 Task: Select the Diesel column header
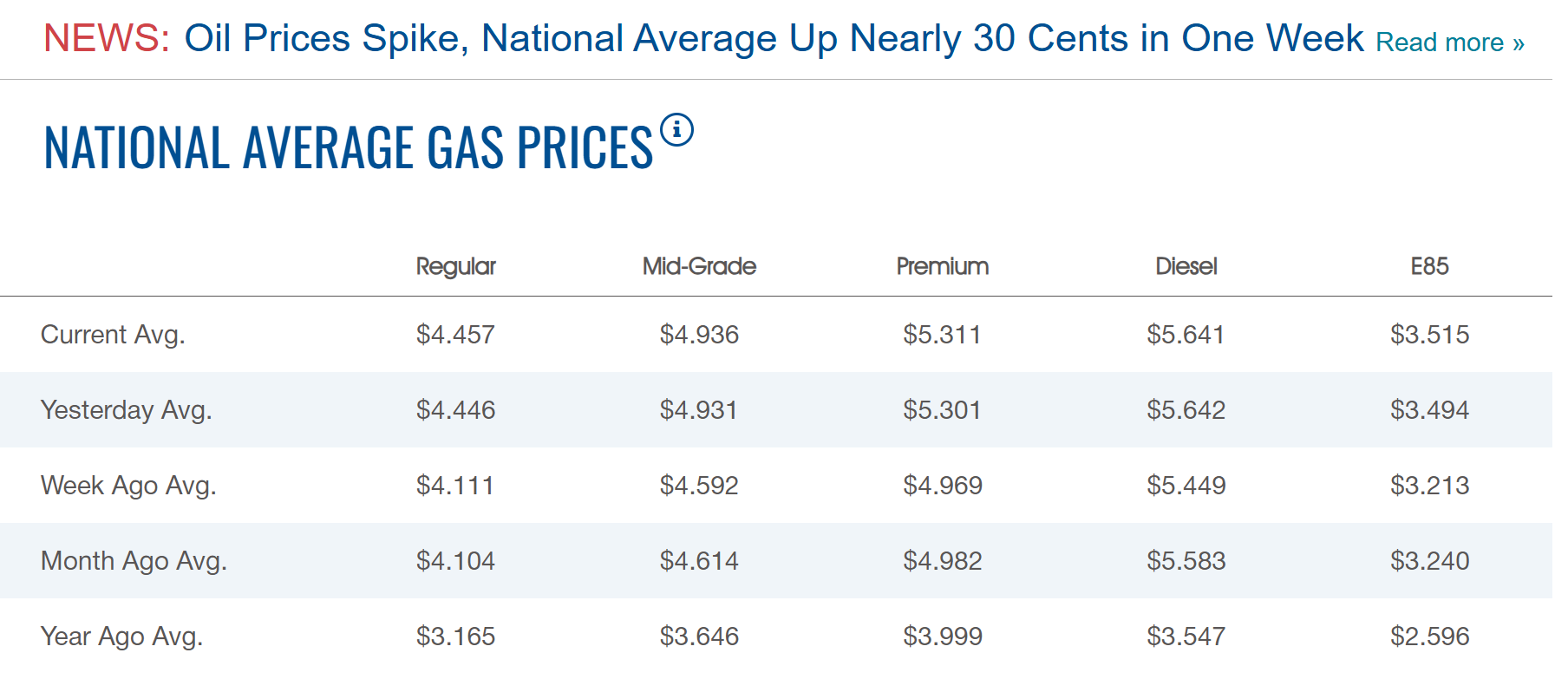pos(1186,266)
